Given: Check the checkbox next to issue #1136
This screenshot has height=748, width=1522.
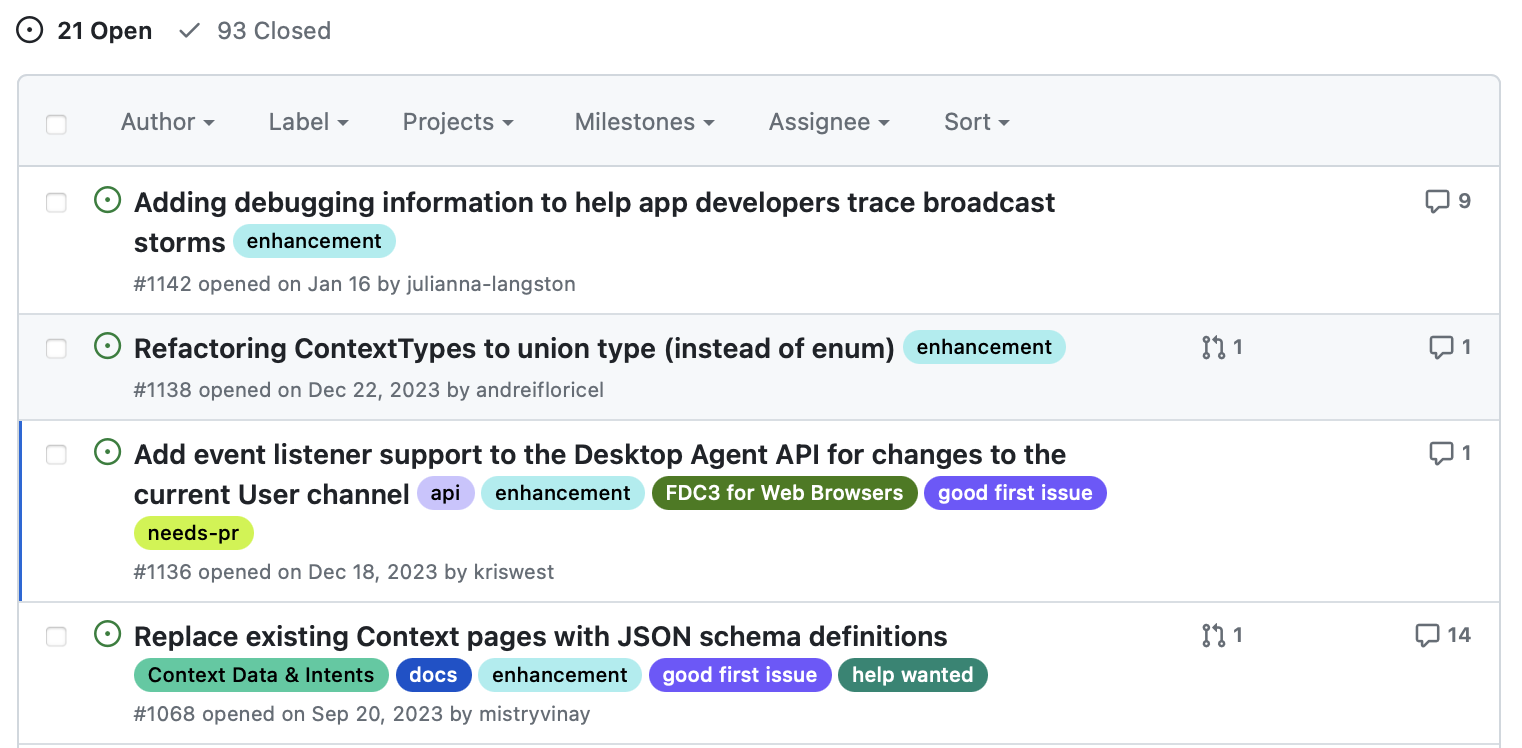Looking at the screenshot, I should pyautogui.click(x=56, y=453).
